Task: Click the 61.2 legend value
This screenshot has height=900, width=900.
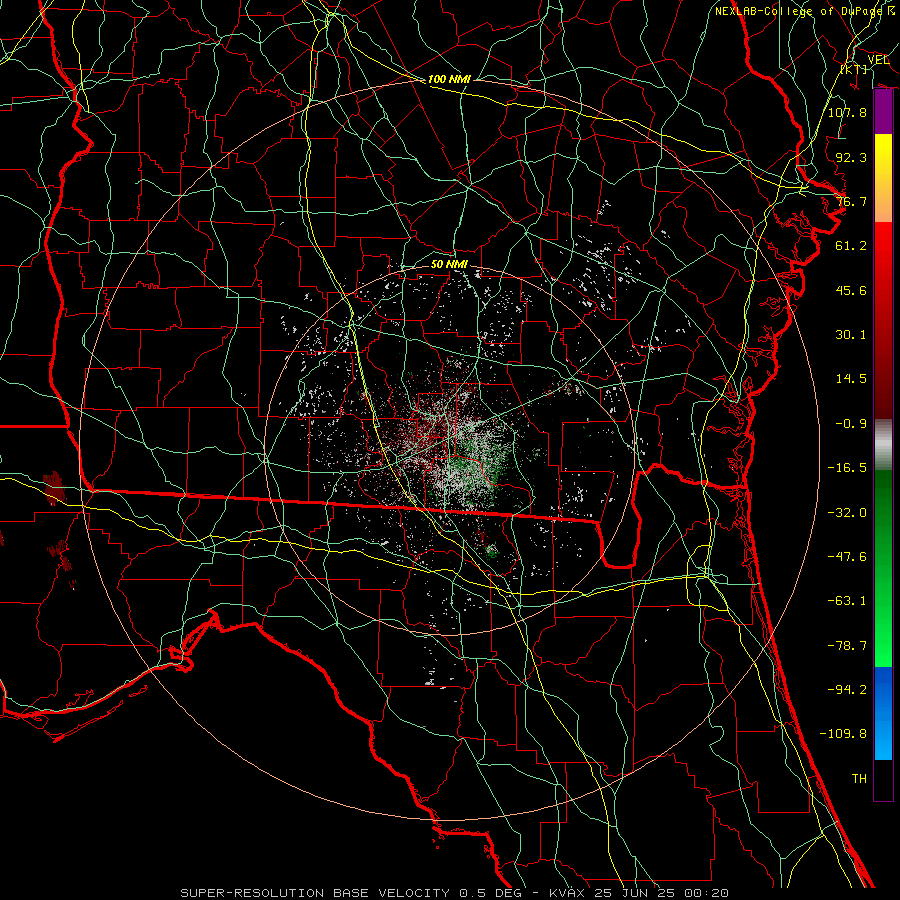Action: pyautogui.click(x=851, y=246)
